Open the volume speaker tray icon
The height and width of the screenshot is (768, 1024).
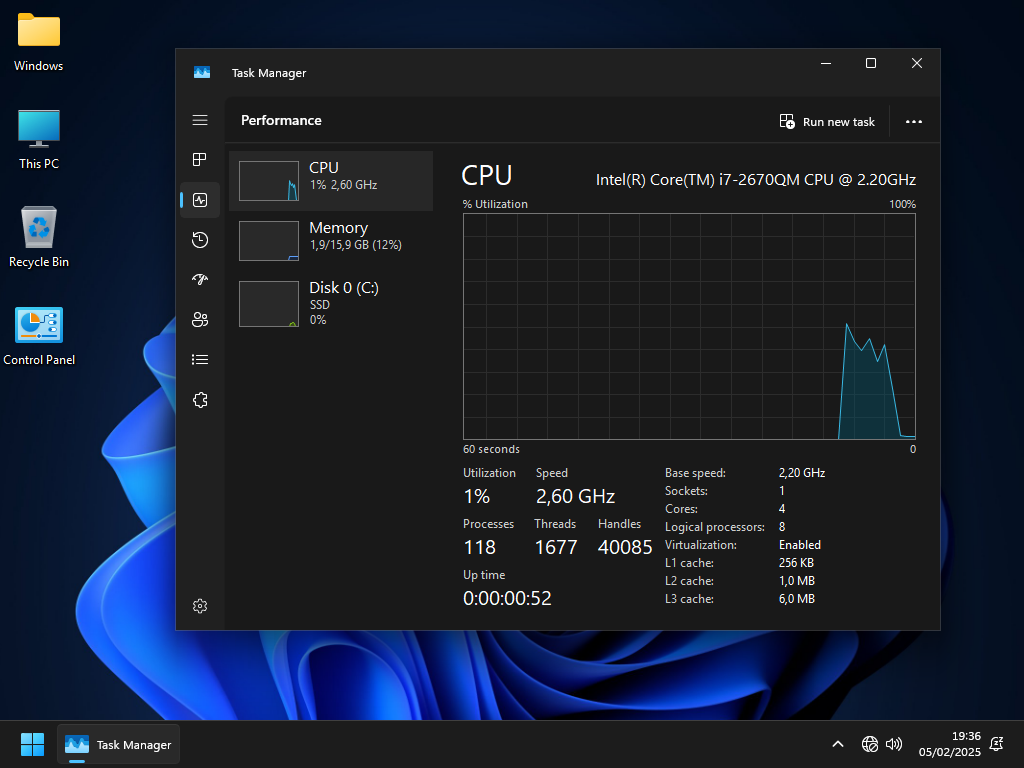click(x=893, y=744)
